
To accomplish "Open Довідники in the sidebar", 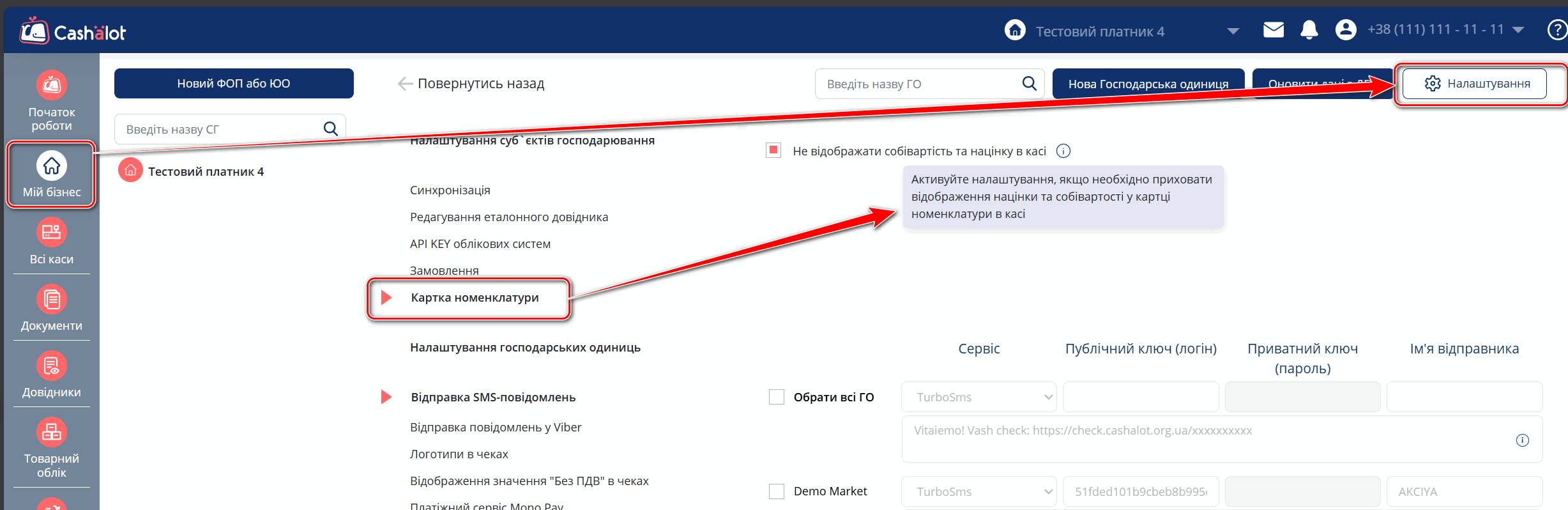I will pyautogui.click(x=51, y=366).
